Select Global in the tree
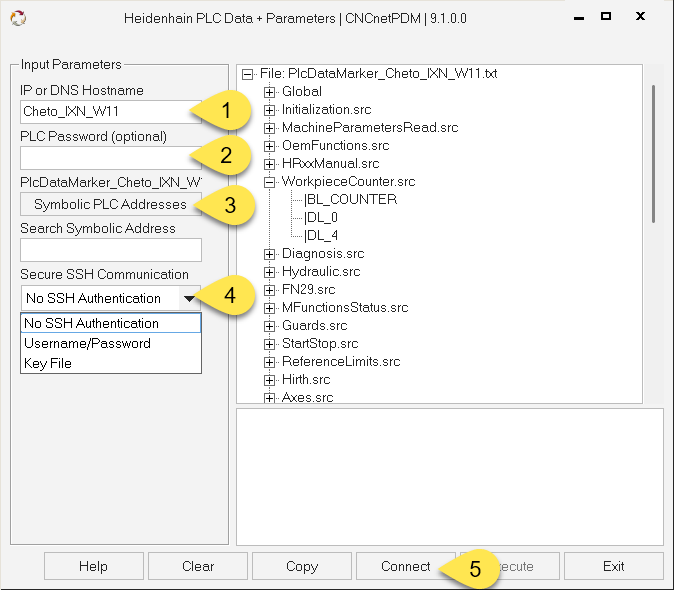The width and height of the screenshot is (674, 590). pyautogui.click(x=302, y=92)
